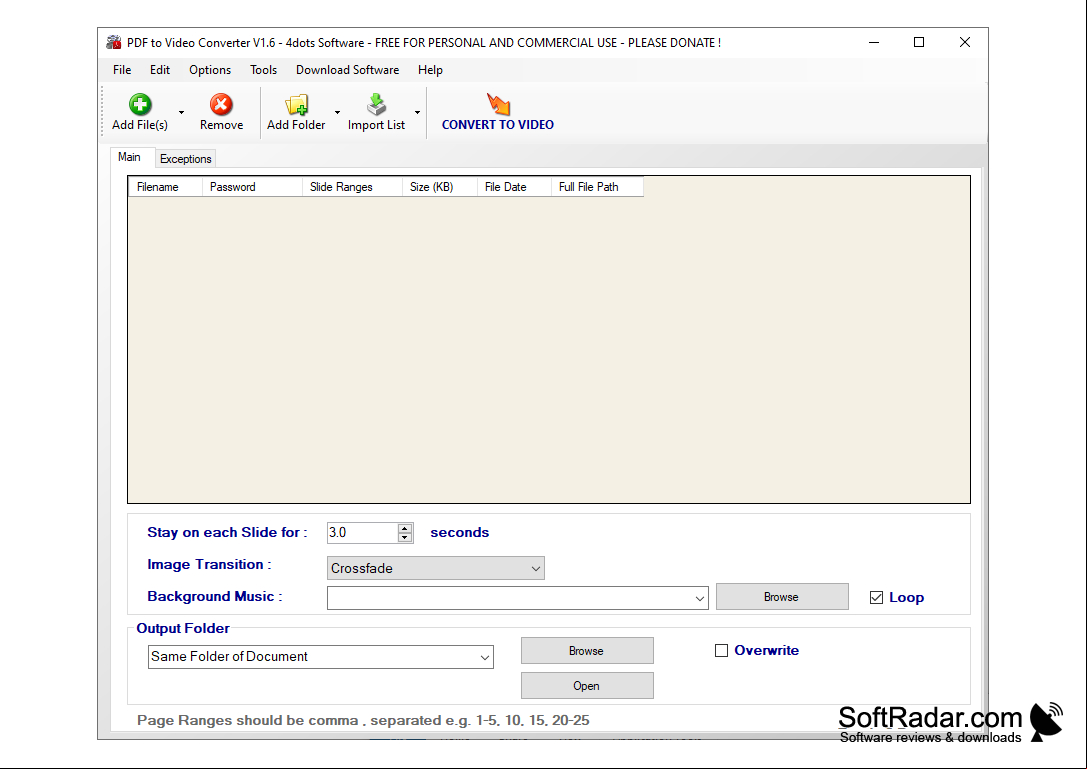Click the File Date column header
1087x769 pixels.
click(514, 187)
